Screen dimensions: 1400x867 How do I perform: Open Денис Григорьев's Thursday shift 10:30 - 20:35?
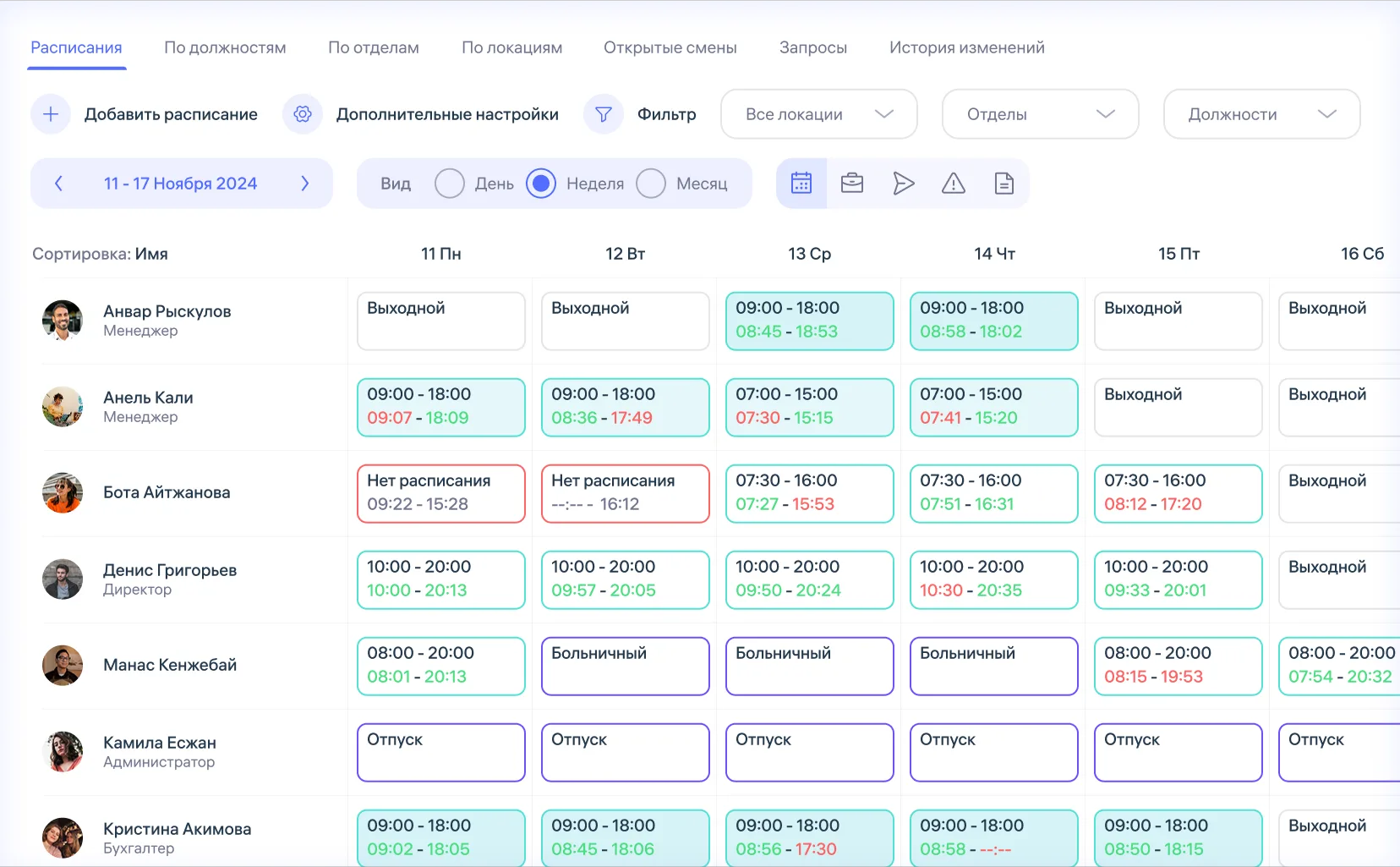[x=994, y=580]
